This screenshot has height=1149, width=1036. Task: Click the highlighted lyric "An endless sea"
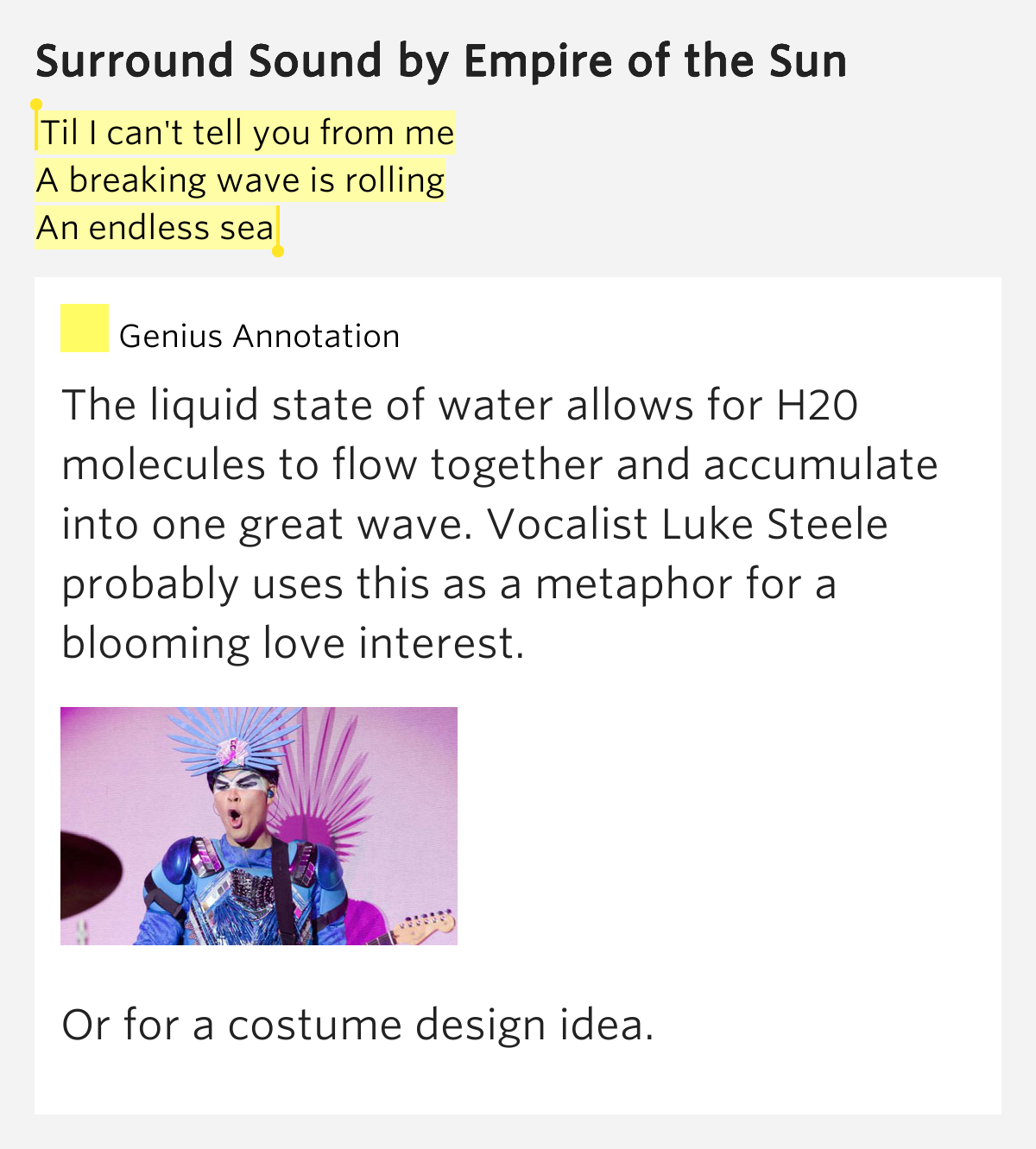[x=155, y=228]
